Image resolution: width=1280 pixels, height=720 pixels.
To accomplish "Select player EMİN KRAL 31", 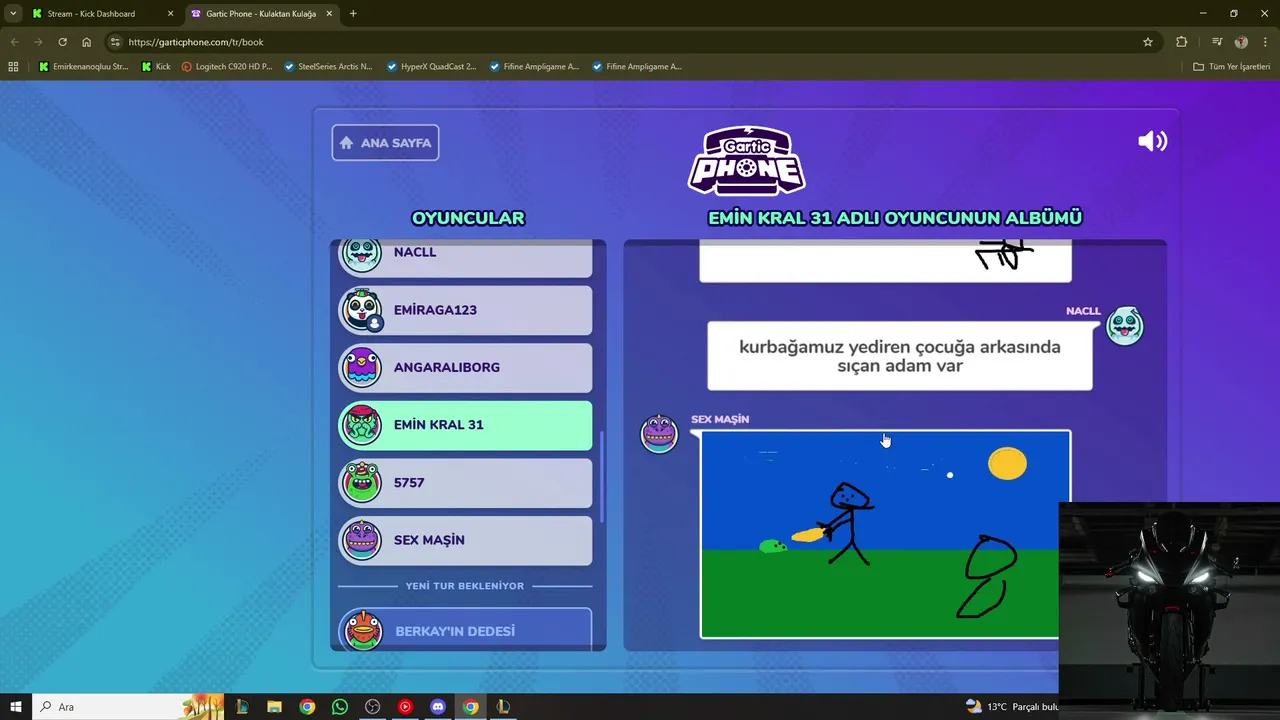I will 465,425.
